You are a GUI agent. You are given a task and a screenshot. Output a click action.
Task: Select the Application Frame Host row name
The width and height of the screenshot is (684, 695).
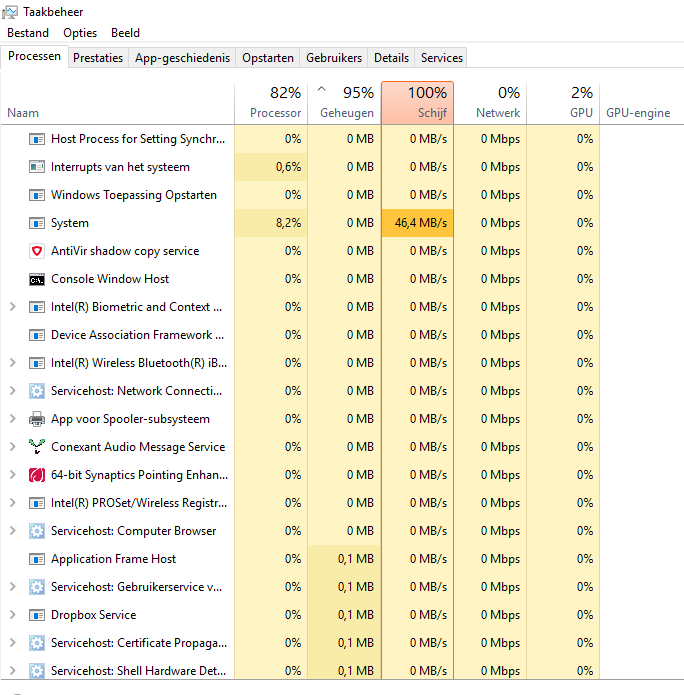[x=113, y=559]
